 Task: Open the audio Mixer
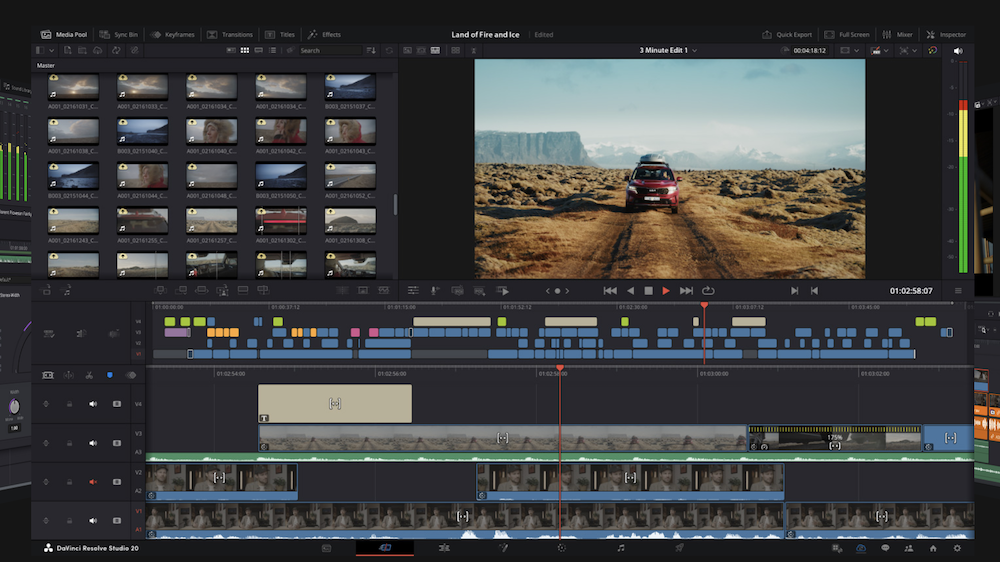897,34
